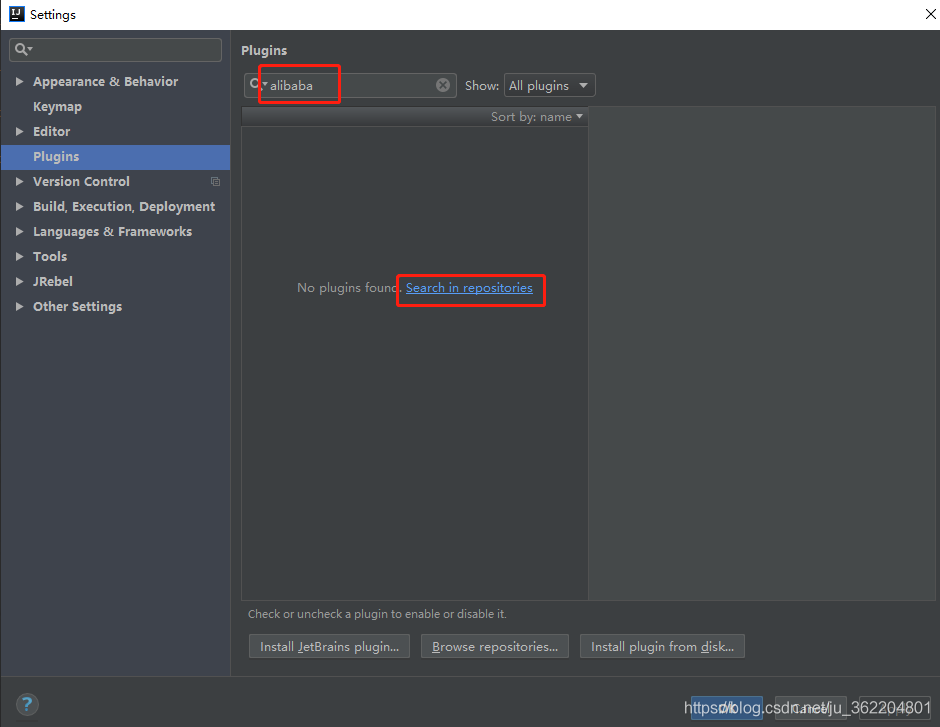Select JRebel settings category
This screenshot has height=727, width=940.
tap(53, 282)
